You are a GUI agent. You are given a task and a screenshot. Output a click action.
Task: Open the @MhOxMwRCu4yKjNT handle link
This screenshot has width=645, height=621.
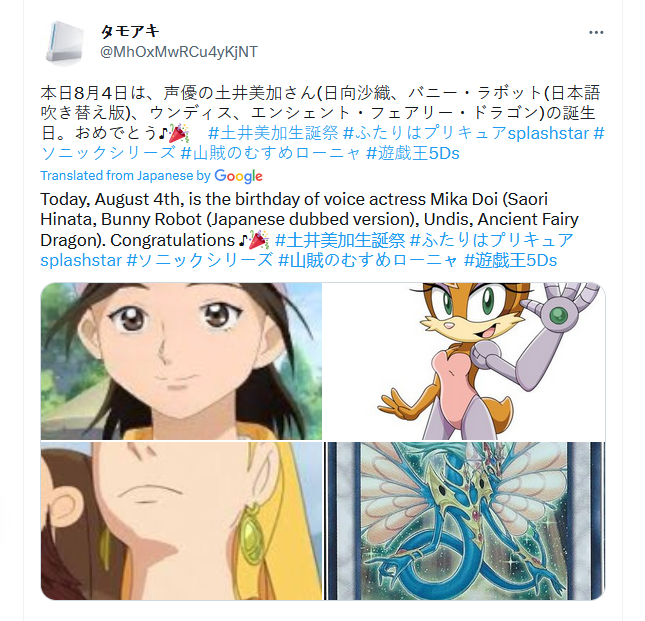coord(179,52)
